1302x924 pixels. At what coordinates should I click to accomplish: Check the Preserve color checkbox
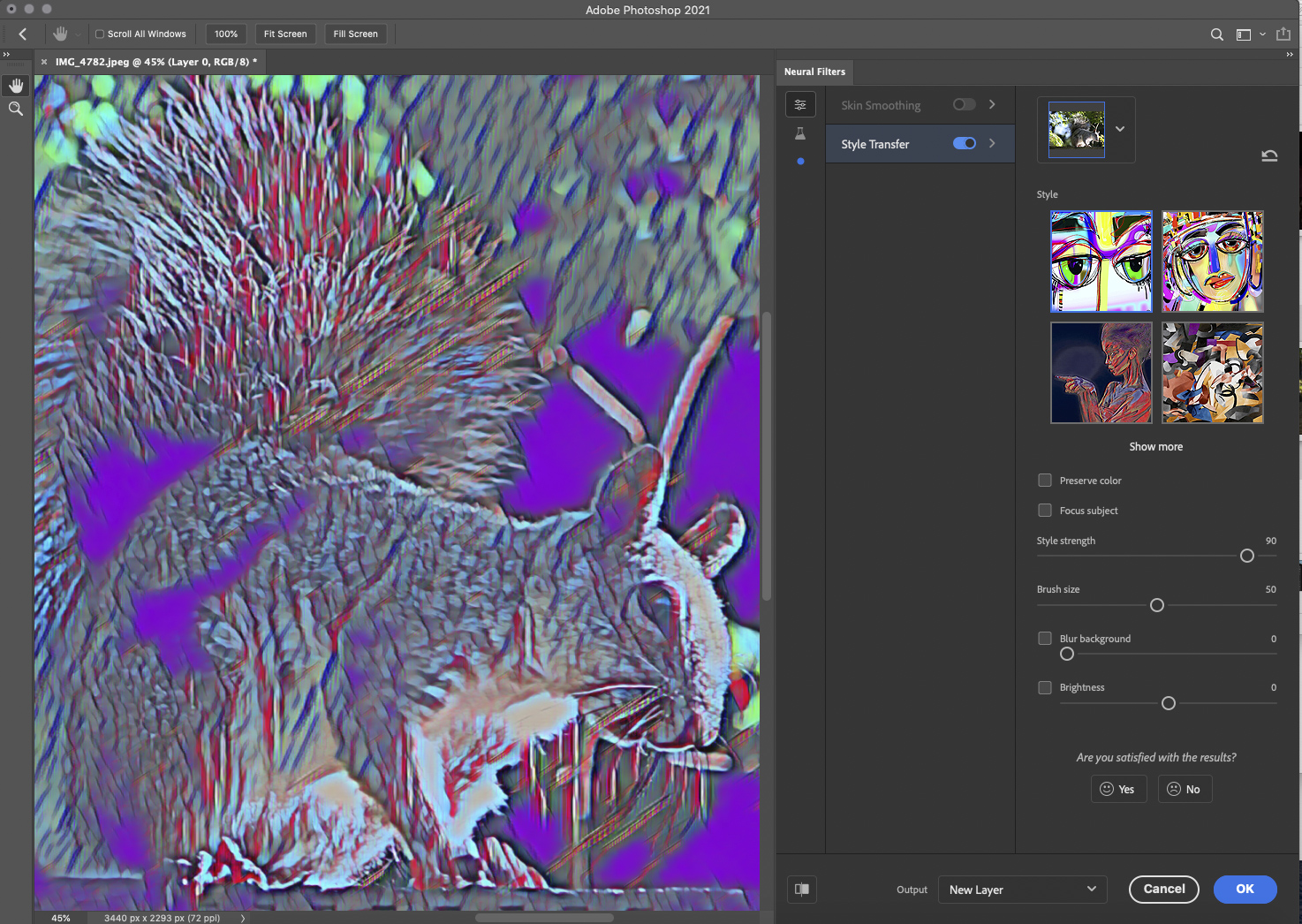click(1045, 481)
